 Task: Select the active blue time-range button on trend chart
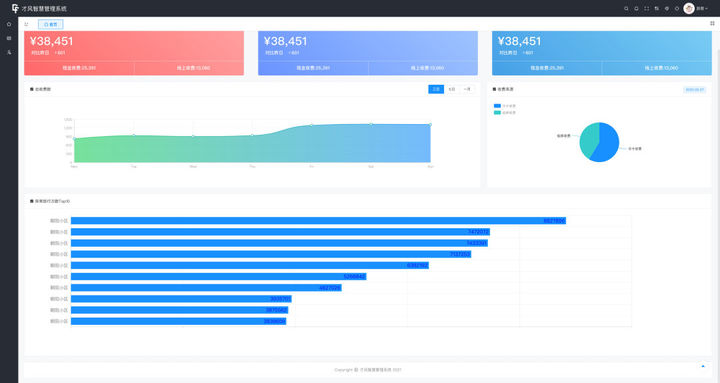tap(436, 89)
